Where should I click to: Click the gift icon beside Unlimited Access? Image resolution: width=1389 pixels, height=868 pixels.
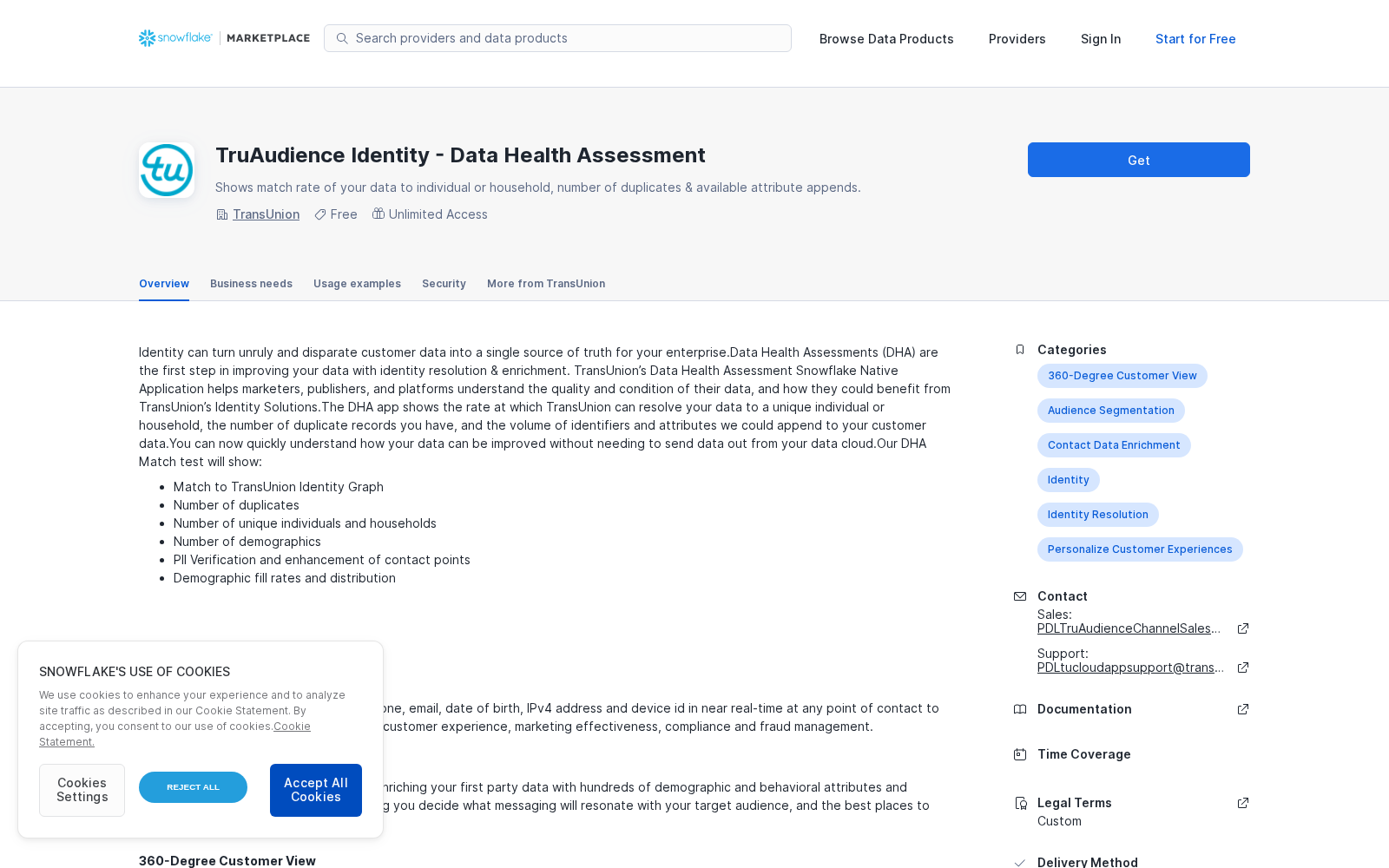tap(379, 214)
